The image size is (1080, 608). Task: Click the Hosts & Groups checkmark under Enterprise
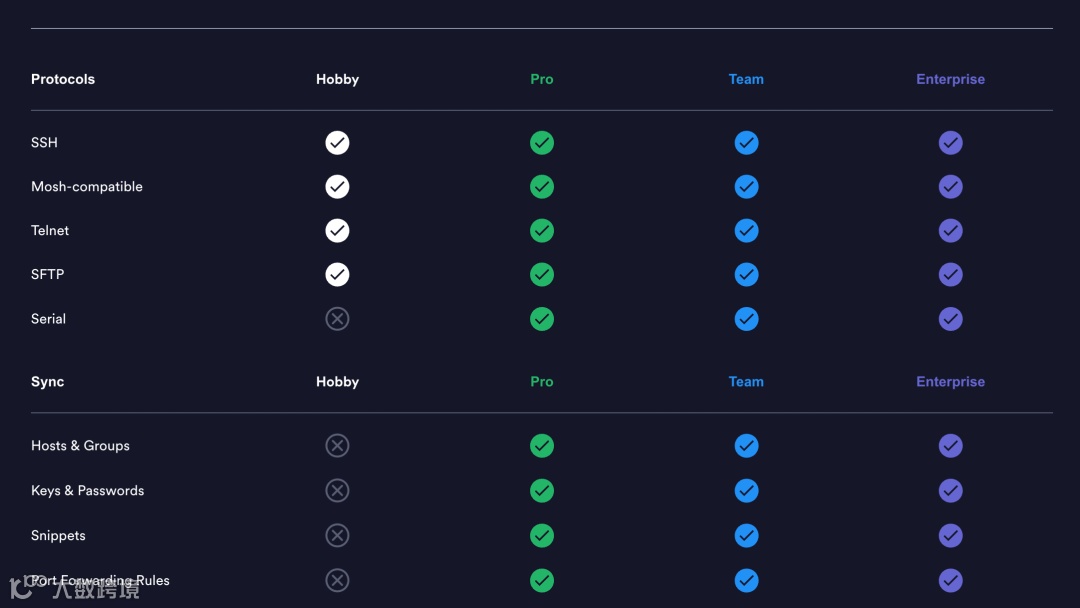pos(951,446)
